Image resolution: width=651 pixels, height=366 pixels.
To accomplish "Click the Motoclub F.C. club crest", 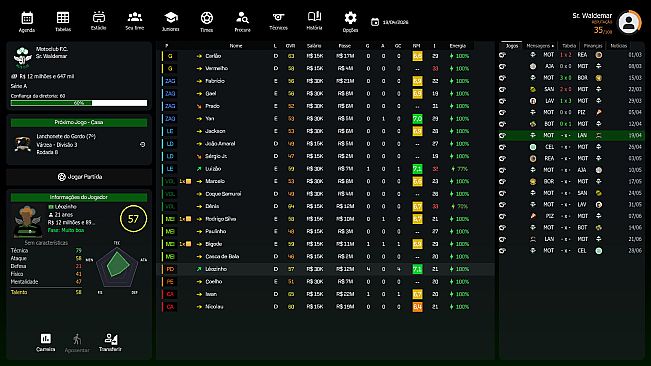I will pos(22,57).
